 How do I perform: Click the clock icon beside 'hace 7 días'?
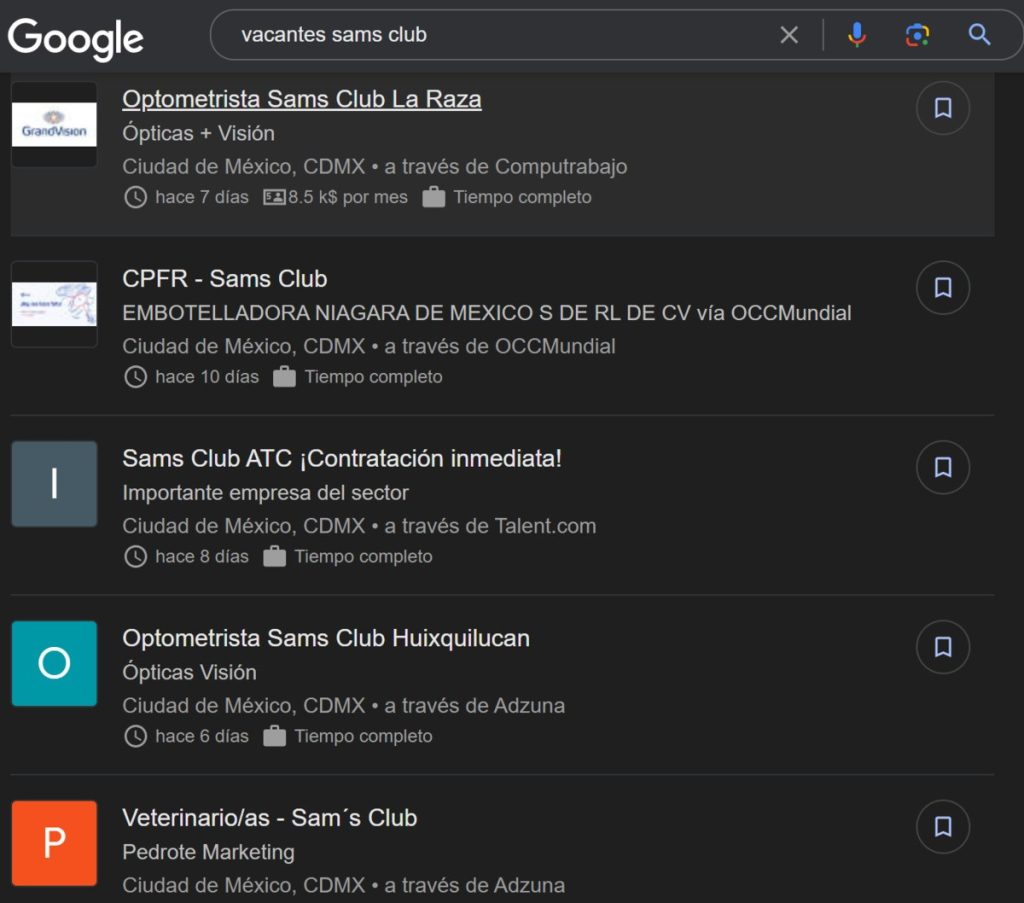pos(135,197)
